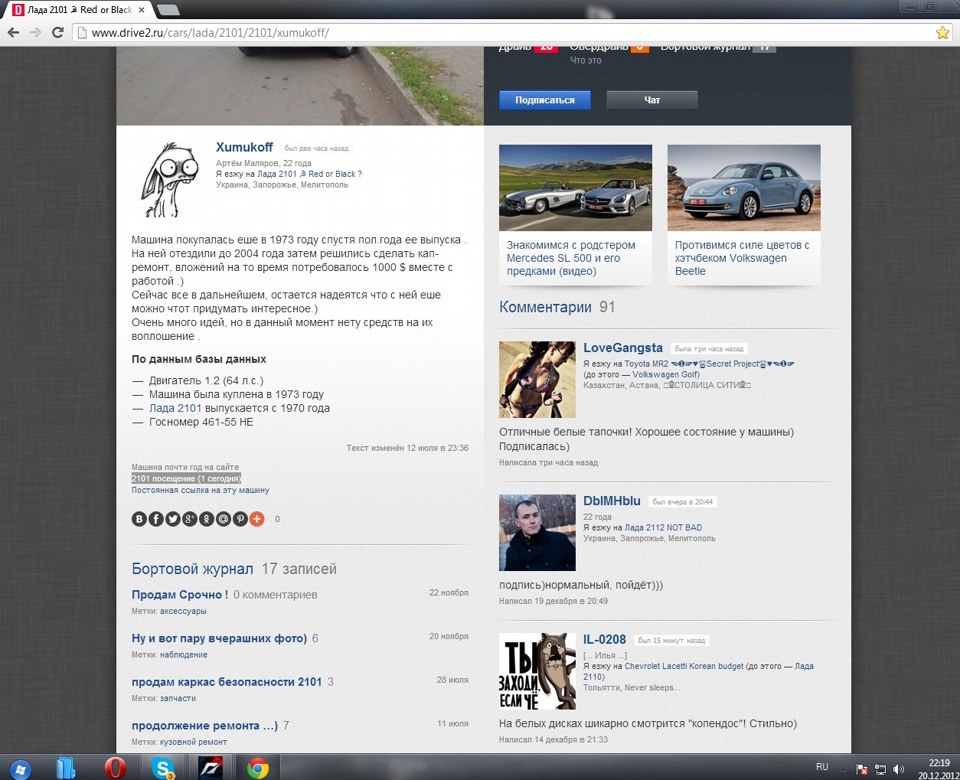Viewport: 960px width, 780px height.
Task: Reload the page with refresh icon
Action: pos(58,32)
